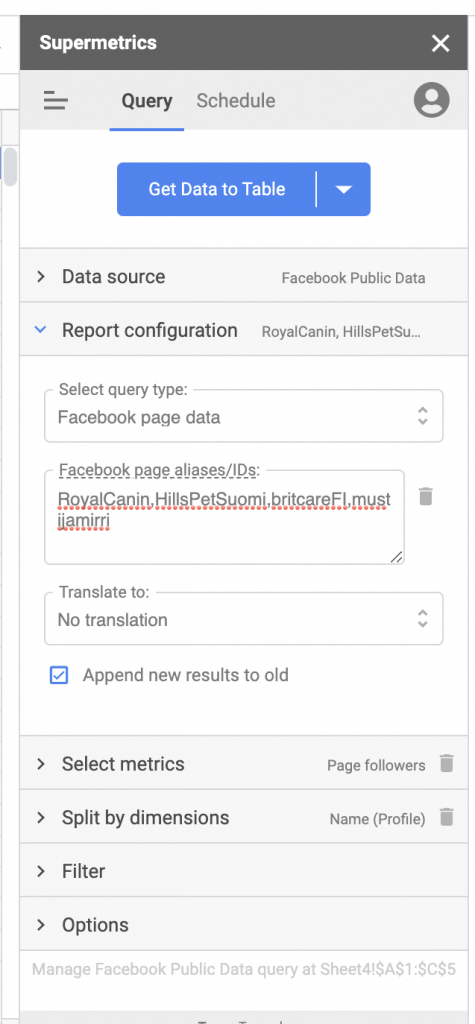Click the Facebook Public Data source label
The width and height of the screenshot is (475, 1024).
click(x=353, y=278)
